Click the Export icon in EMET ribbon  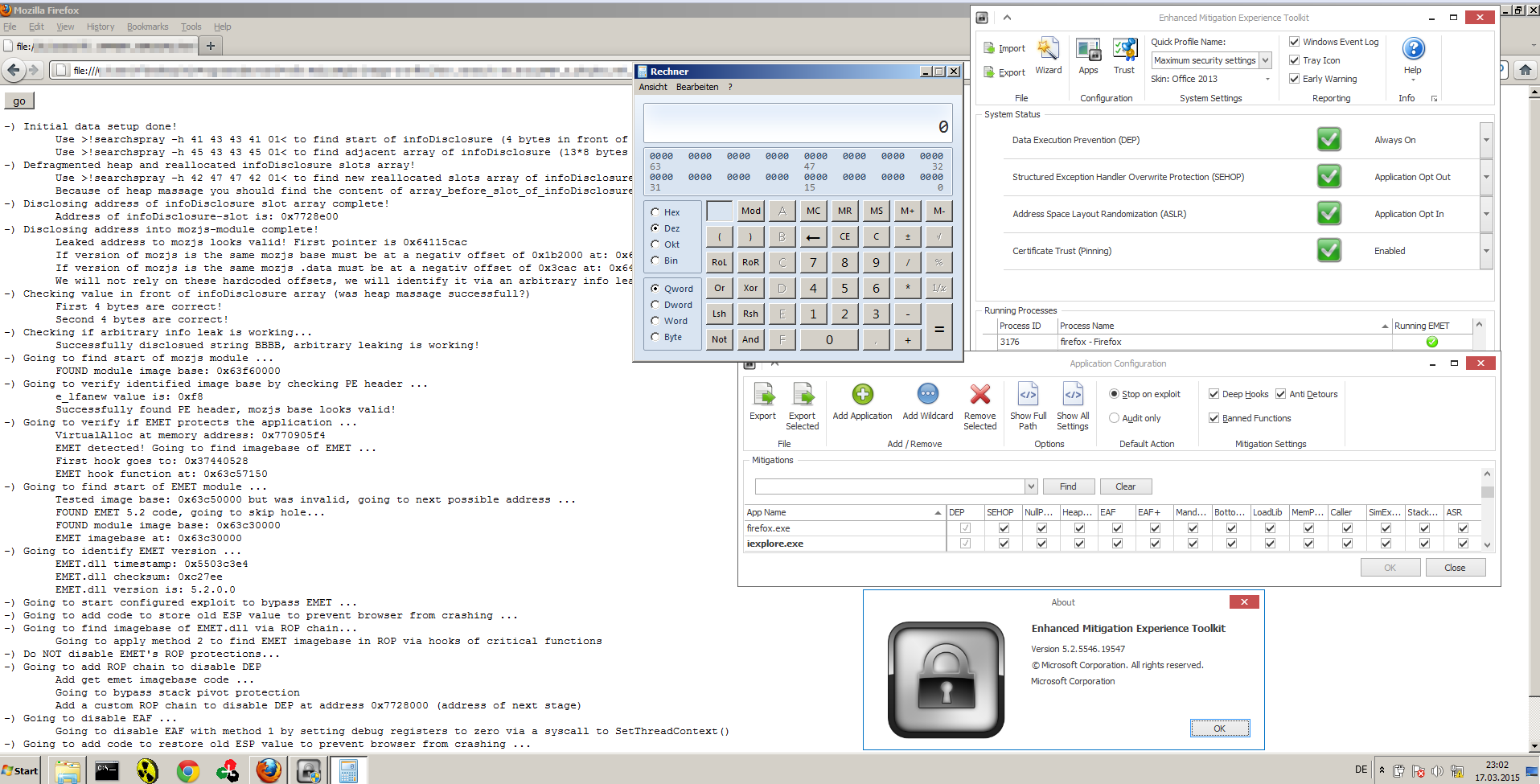[x=989, y=72]
